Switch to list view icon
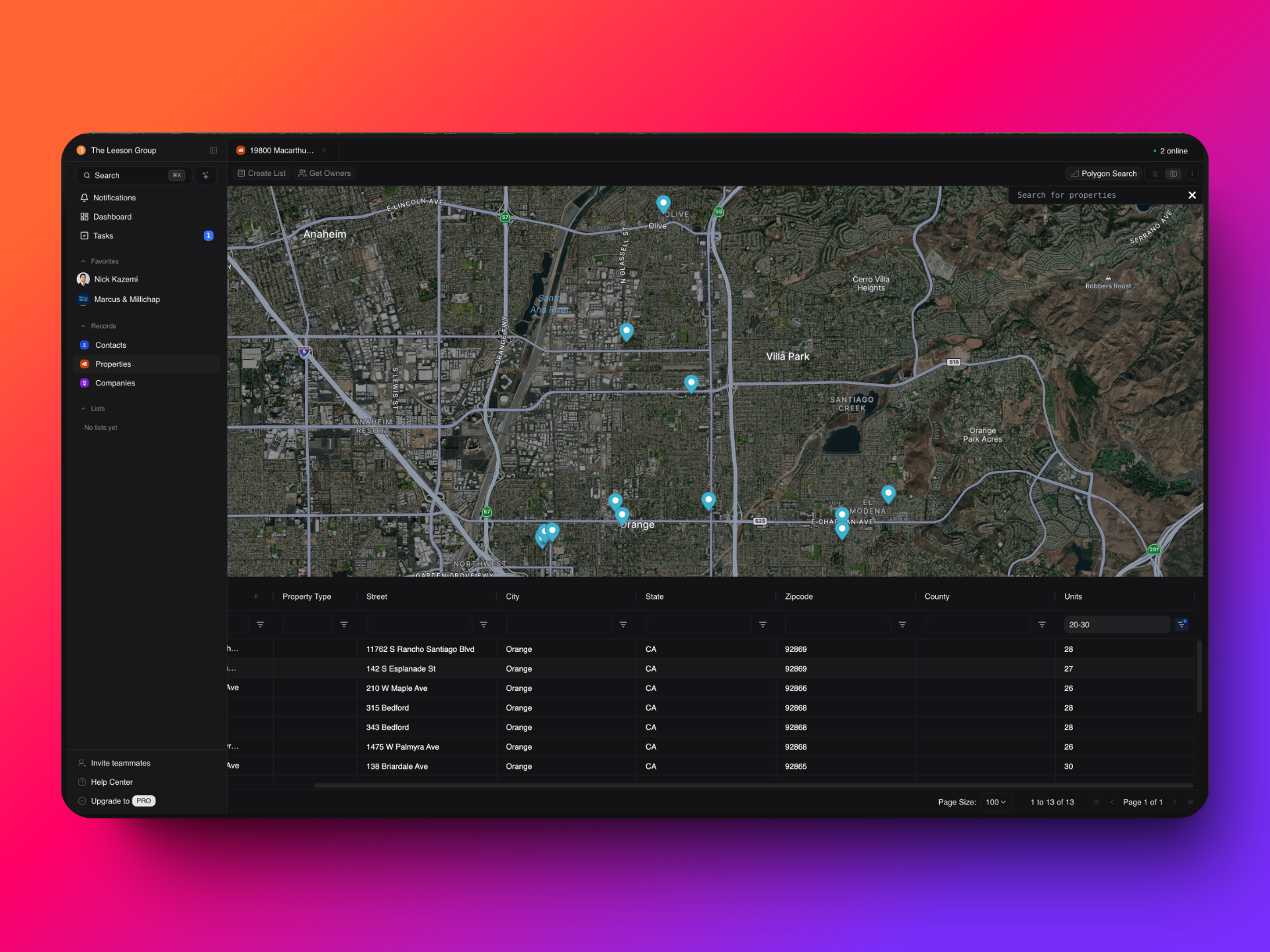Viewport: 1270px width, 952px height. (1155, 174)
